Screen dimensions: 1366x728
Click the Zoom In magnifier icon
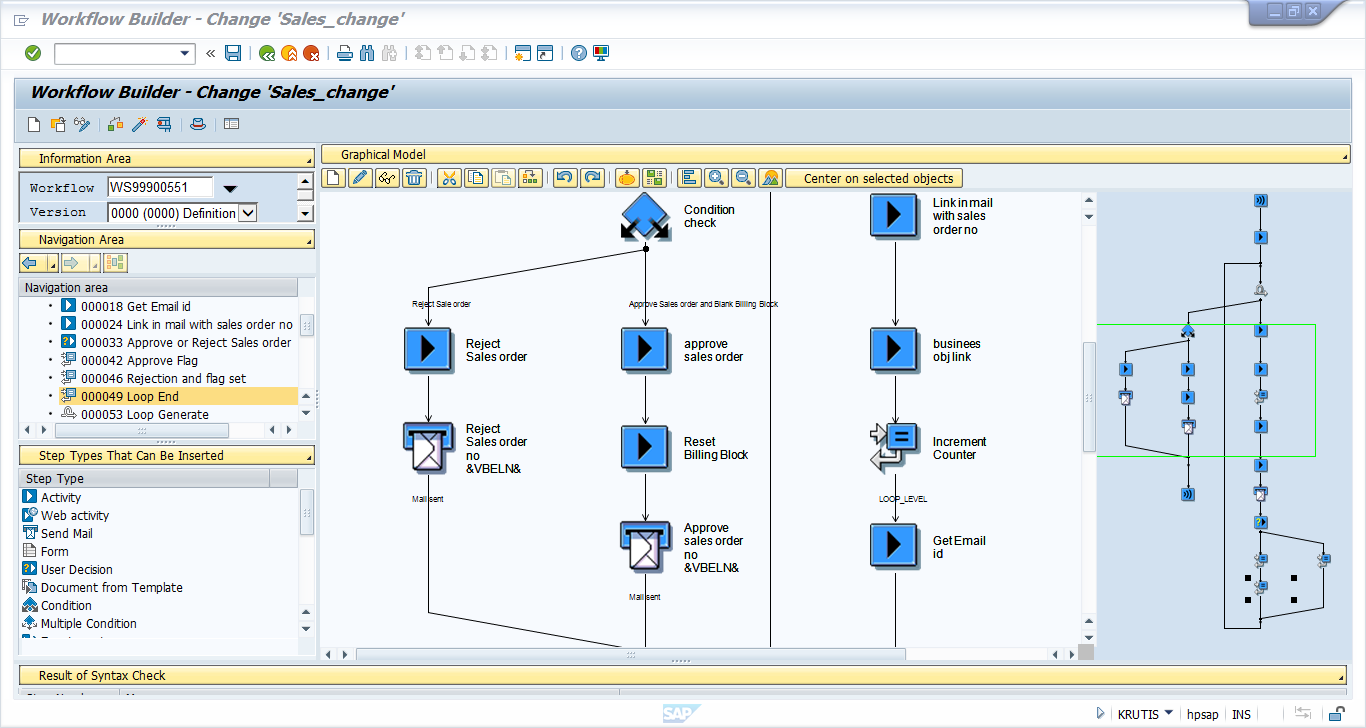[717, 177]
